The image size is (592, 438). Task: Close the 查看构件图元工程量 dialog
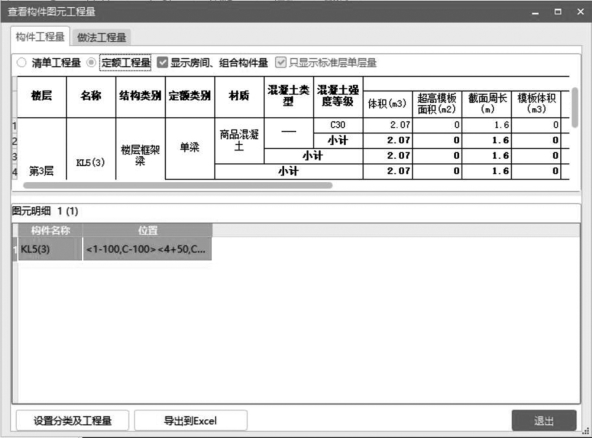(580, 12)
